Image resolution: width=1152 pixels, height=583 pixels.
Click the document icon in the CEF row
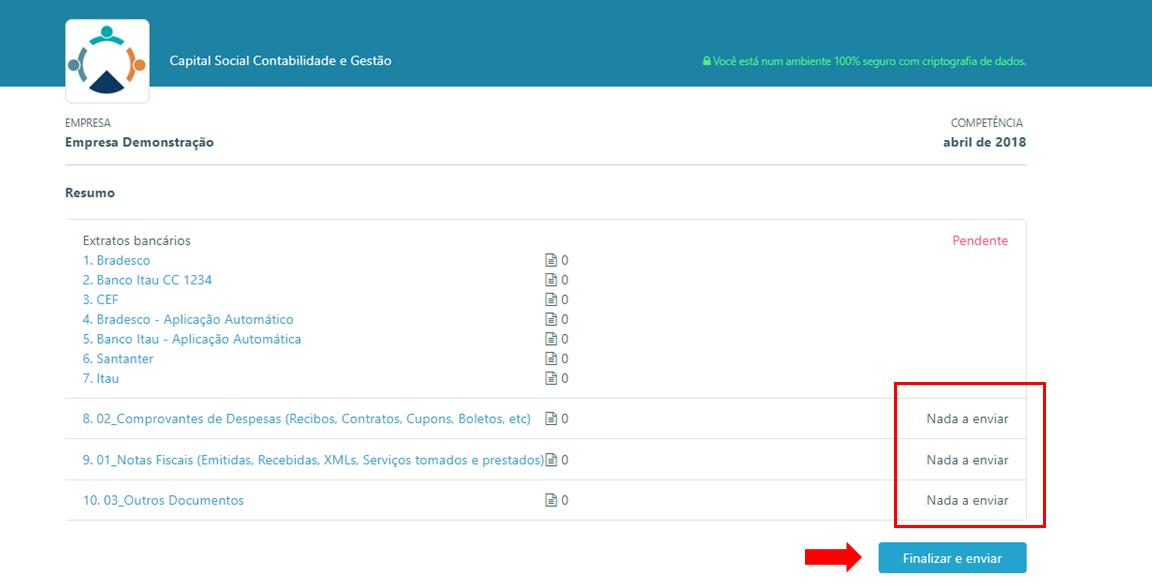550,300
